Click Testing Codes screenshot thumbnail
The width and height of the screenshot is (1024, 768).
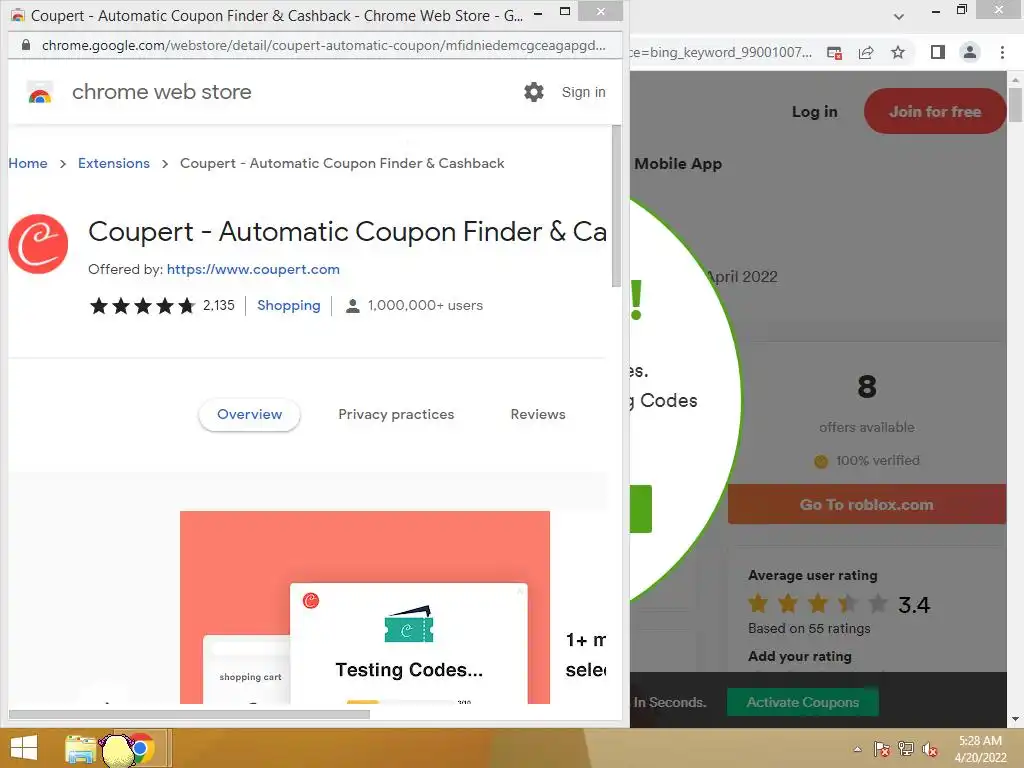(x=364, y=607)
